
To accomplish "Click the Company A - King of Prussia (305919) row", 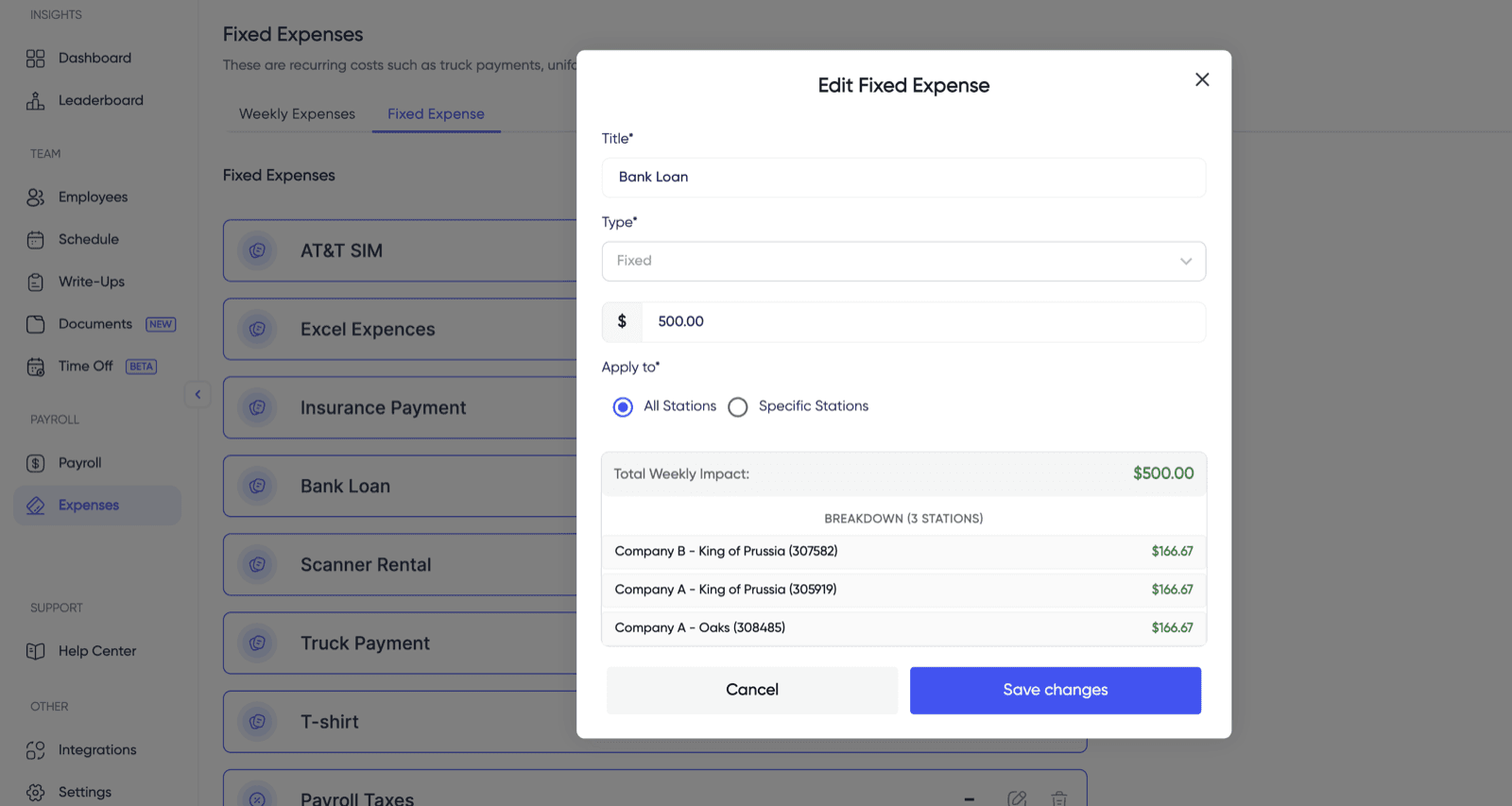I will coord(903,590).
